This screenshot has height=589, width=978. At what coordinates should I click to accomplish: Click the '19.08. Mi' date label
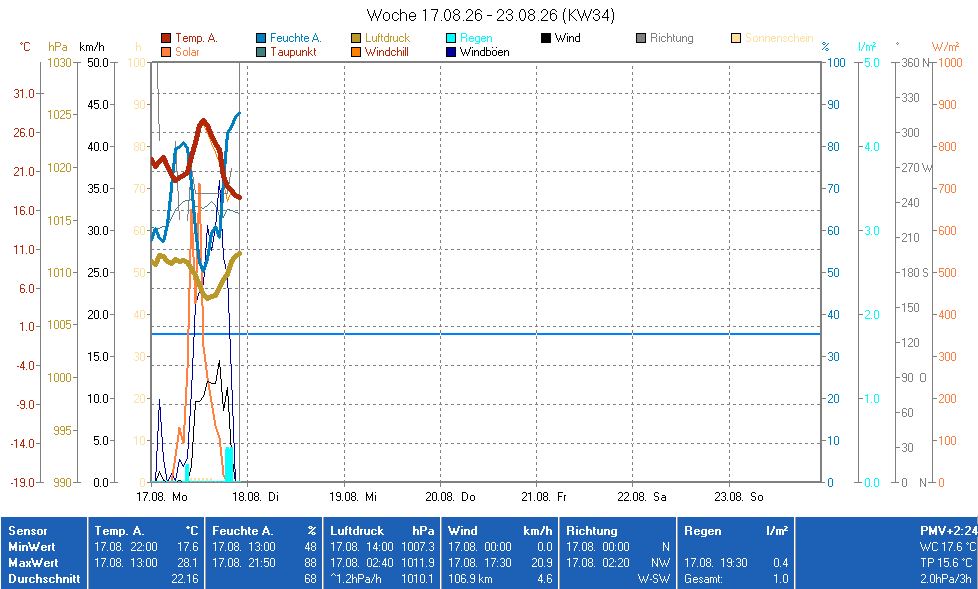pos(353,497)
